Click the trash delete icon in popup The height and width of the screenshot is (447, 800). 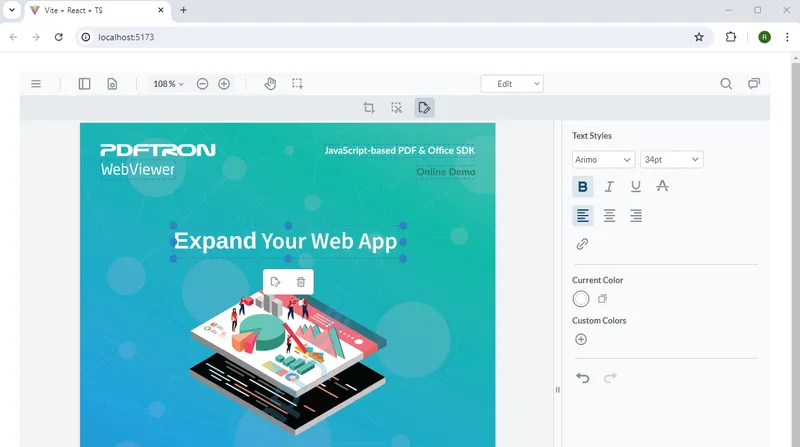(x=301, y=282)
